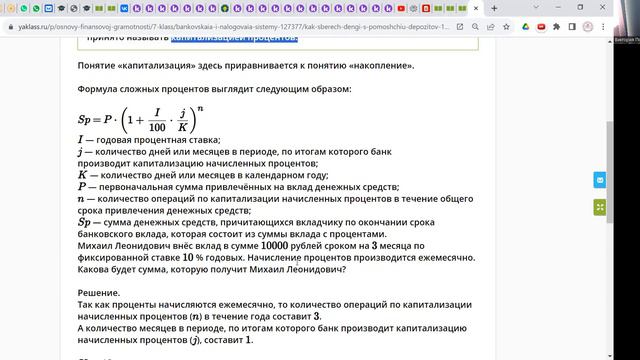Click the yaklass.ru address bar
Viewport: 640px width, 360px height.
click(x=233, y=27)
